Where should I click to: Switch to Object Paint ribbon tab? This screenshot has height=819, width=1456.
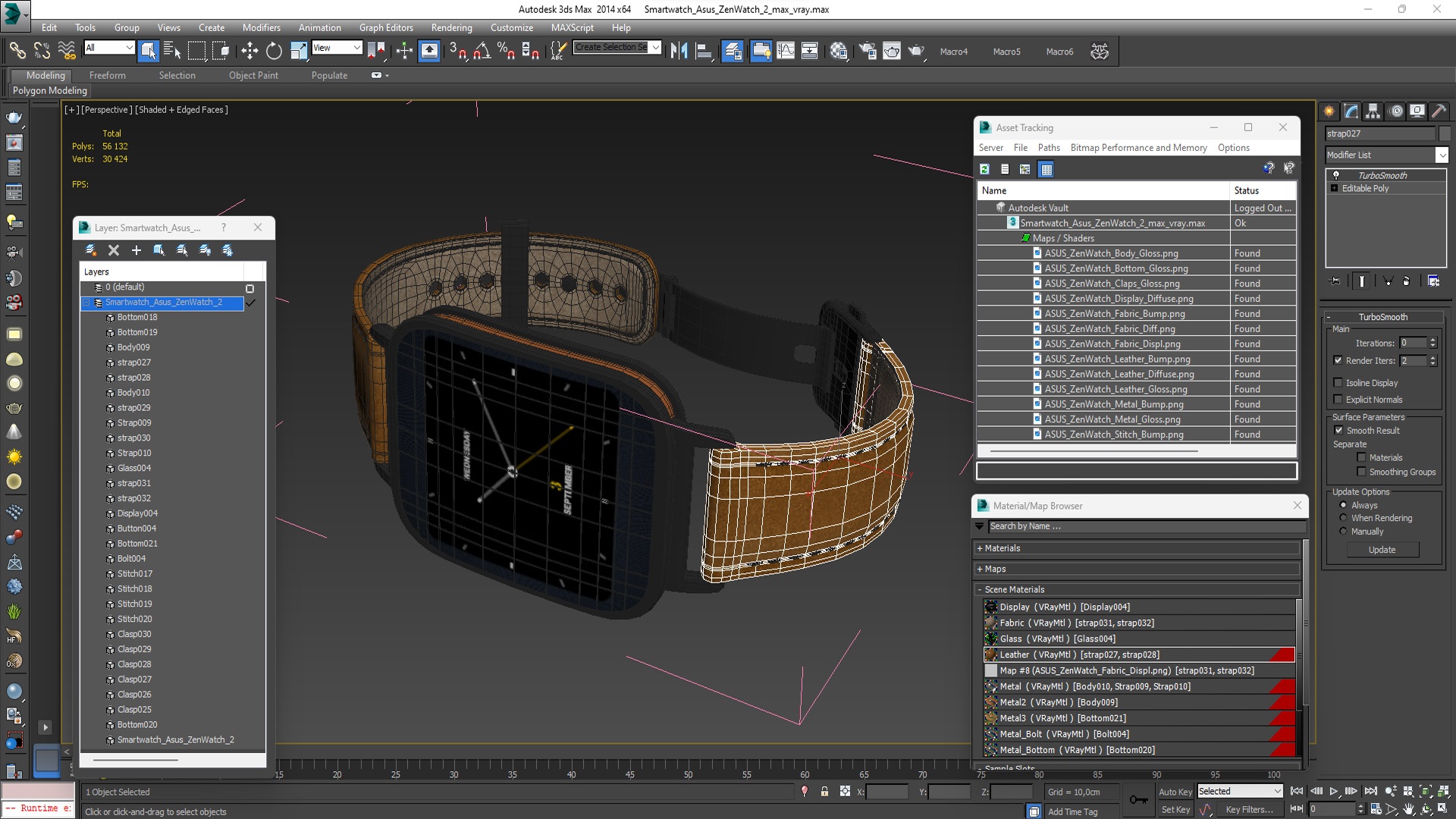(253, 75)
